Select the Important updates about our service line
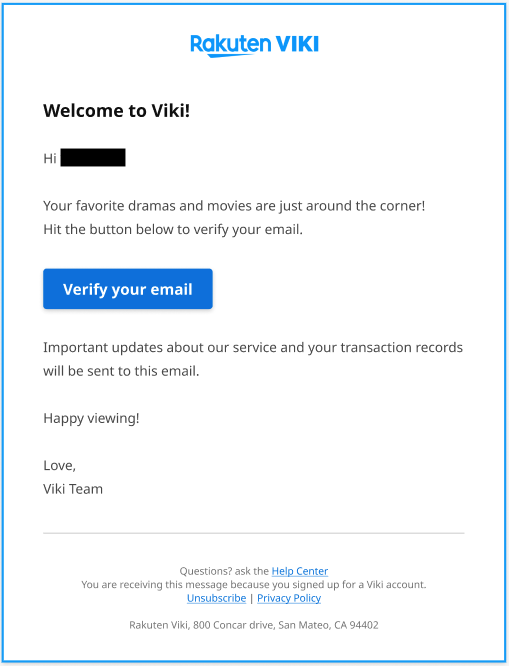 coord(253,347)
